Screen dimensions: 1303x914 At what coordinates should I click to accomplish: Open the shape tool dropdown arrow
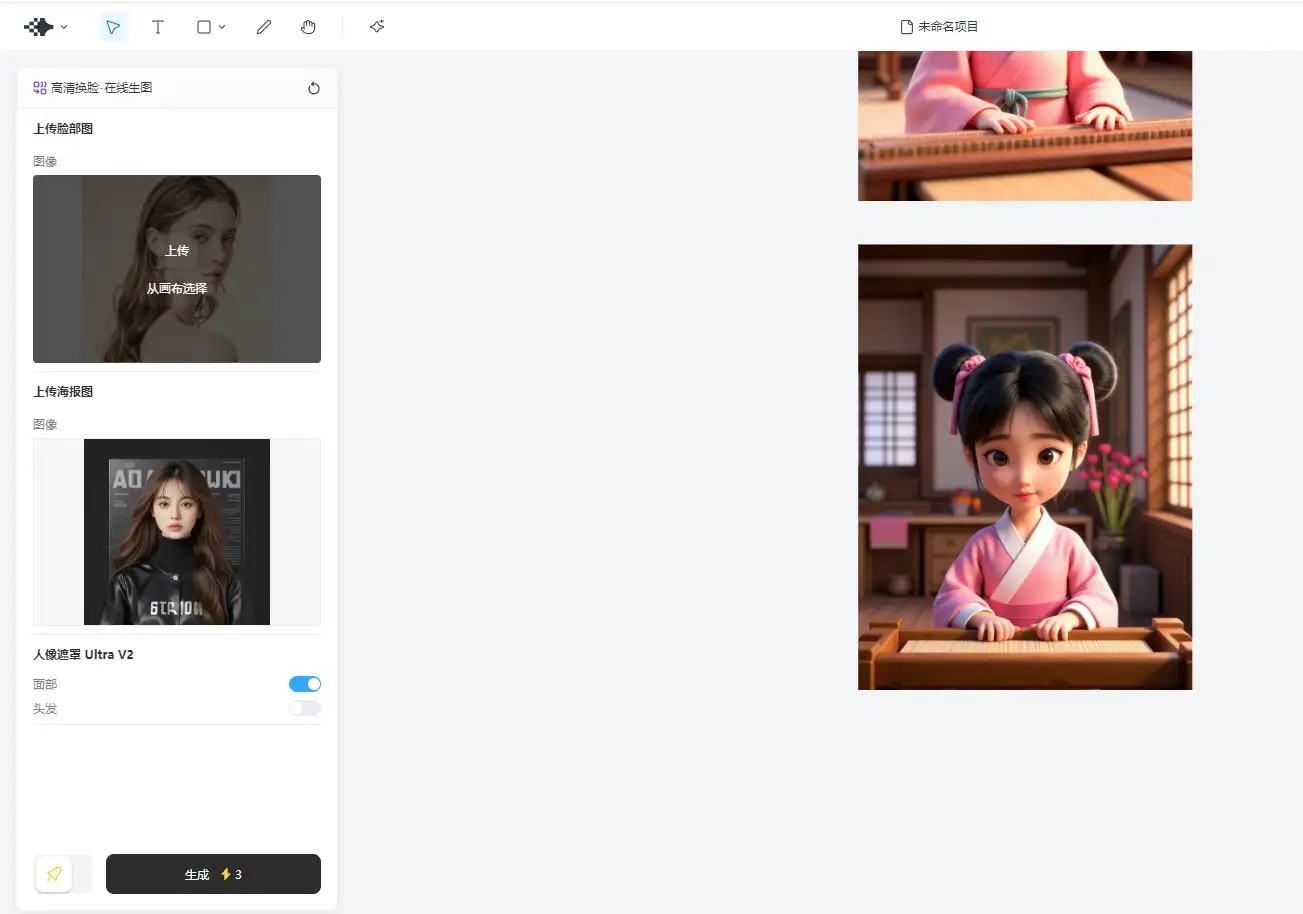[222, 27]
